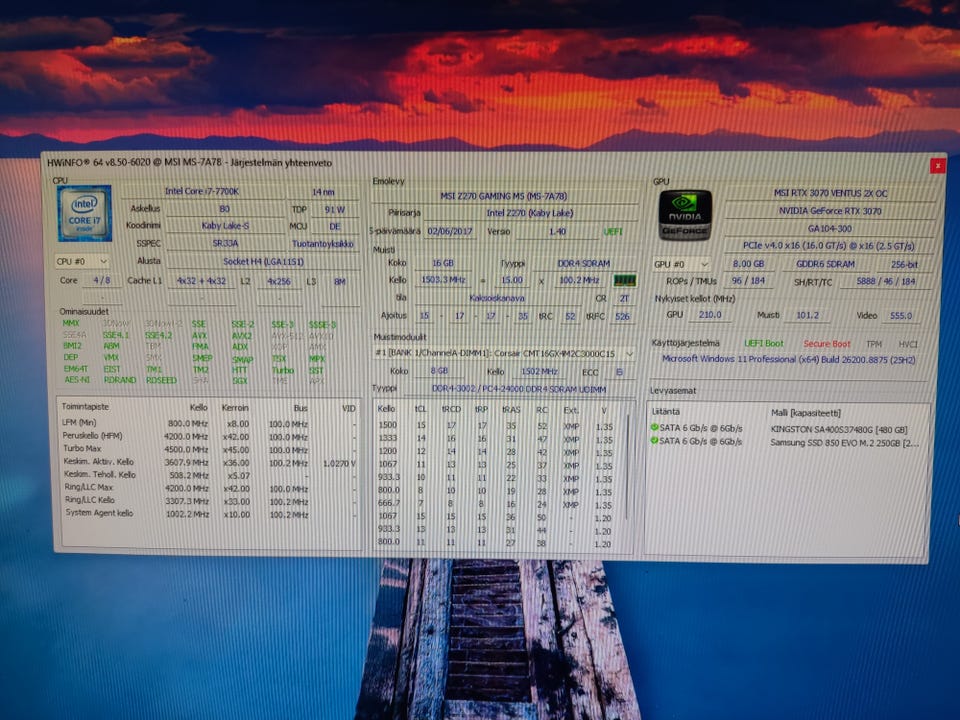Click green status icon of Samsung SSD drive
The width and height of the screenshot is (960, 720).
coord(654,440)
